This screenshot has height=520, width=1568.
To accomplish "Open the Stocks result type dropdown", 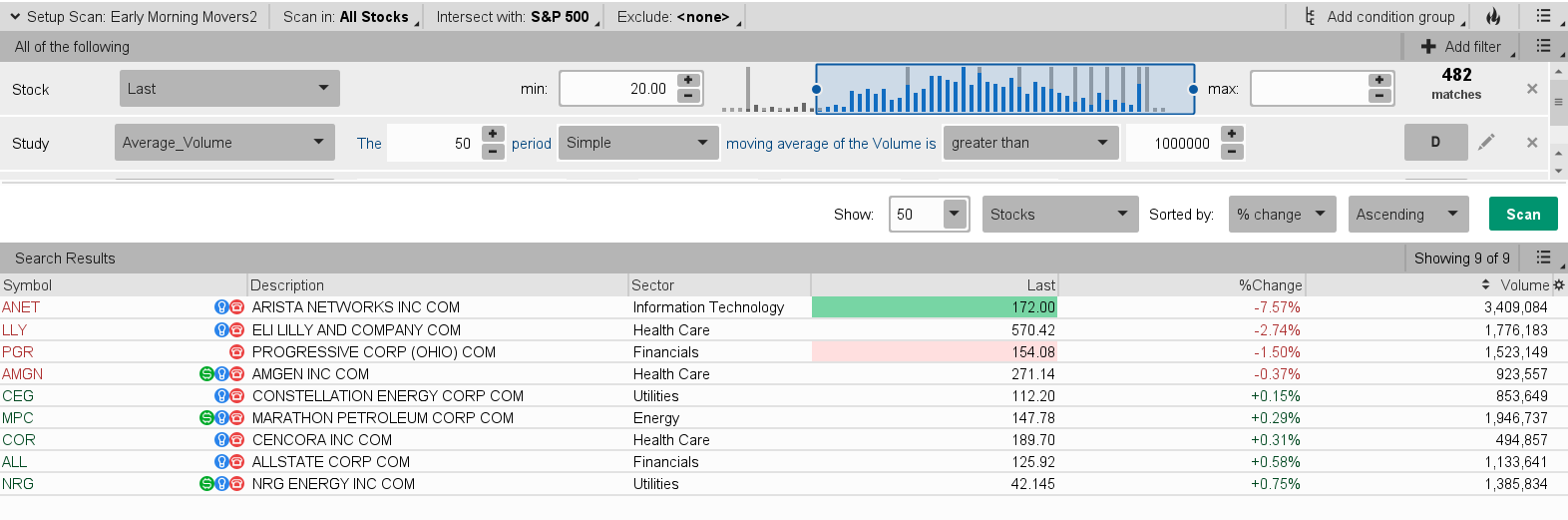I will pyautogui.click(x=1060, y=215).
